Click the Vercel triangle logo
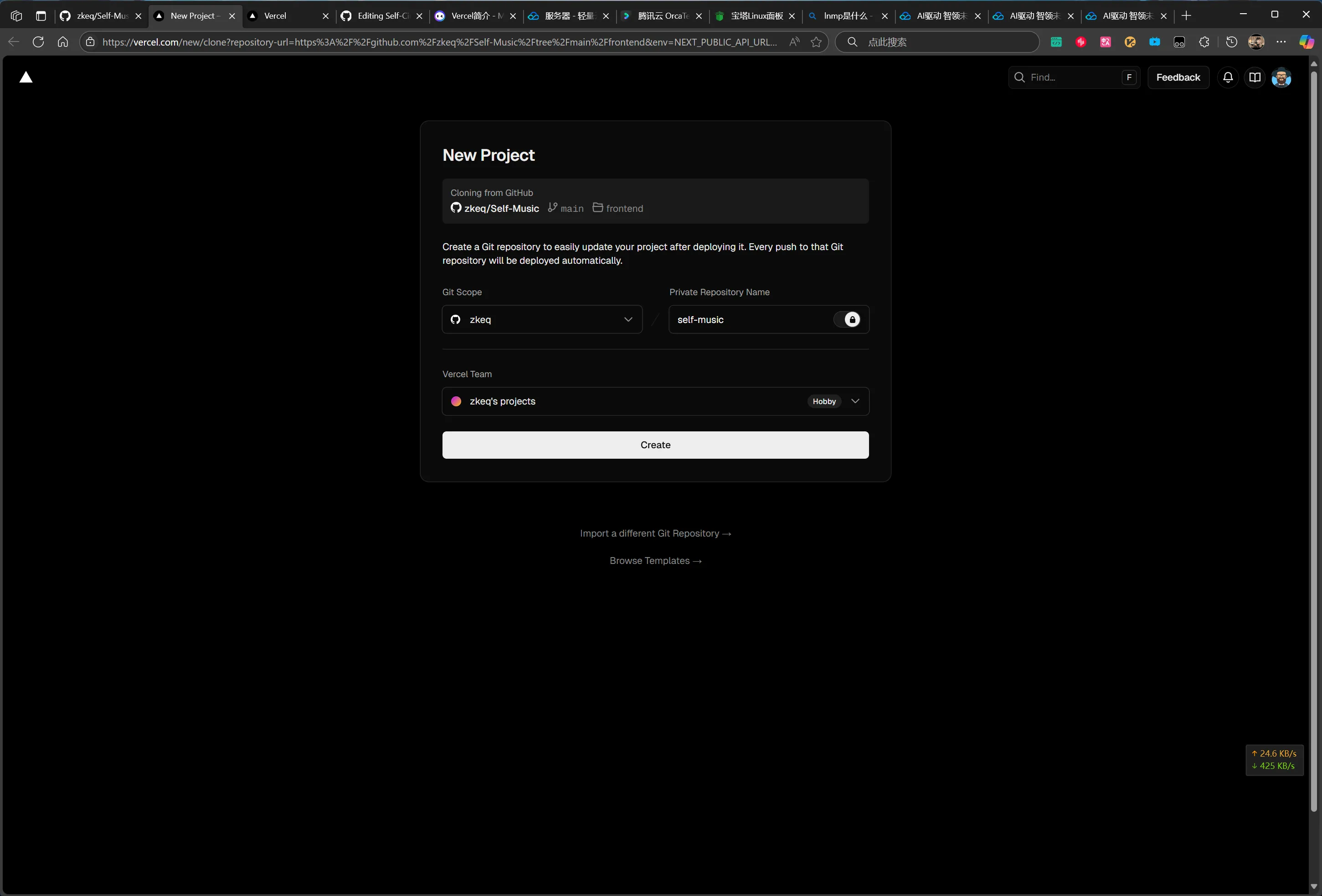The width and height of the screenshot is (1322, 896). (x=26, y=77)
